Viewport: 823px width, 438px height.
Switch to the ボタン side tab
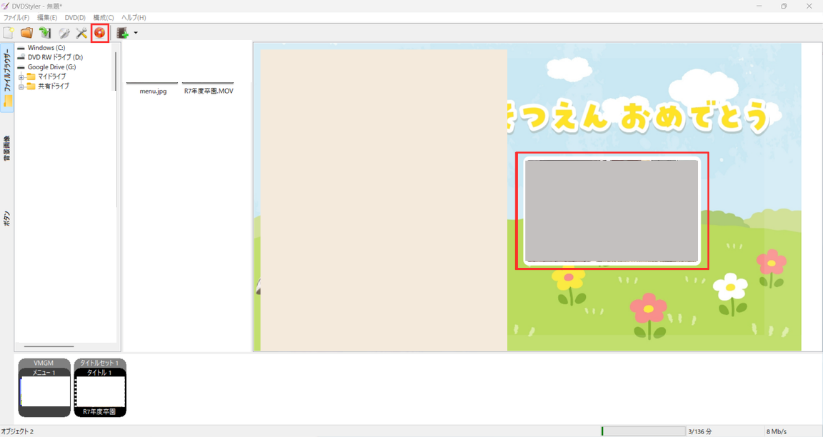pos(7,218)
